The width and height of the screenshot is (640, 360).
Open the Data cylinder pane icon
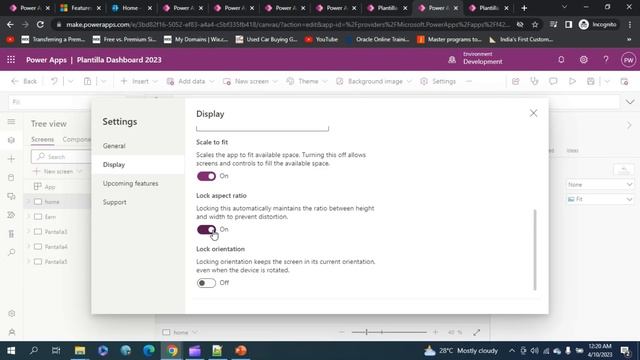tap(11, 178)
